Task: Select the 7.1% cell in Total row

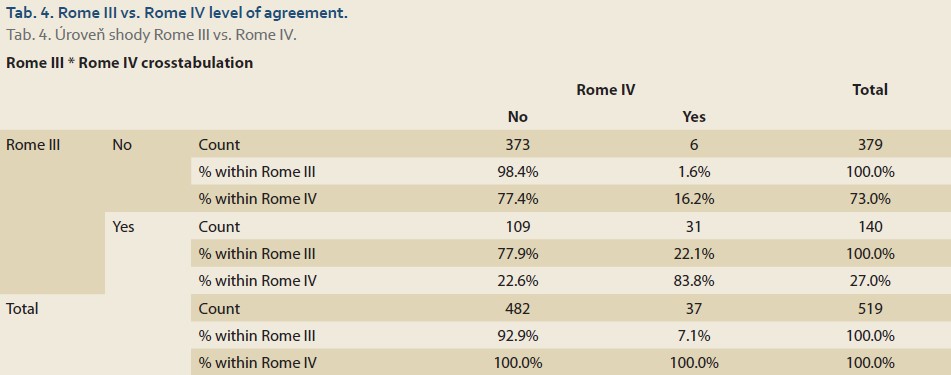Action: (694, 336)
